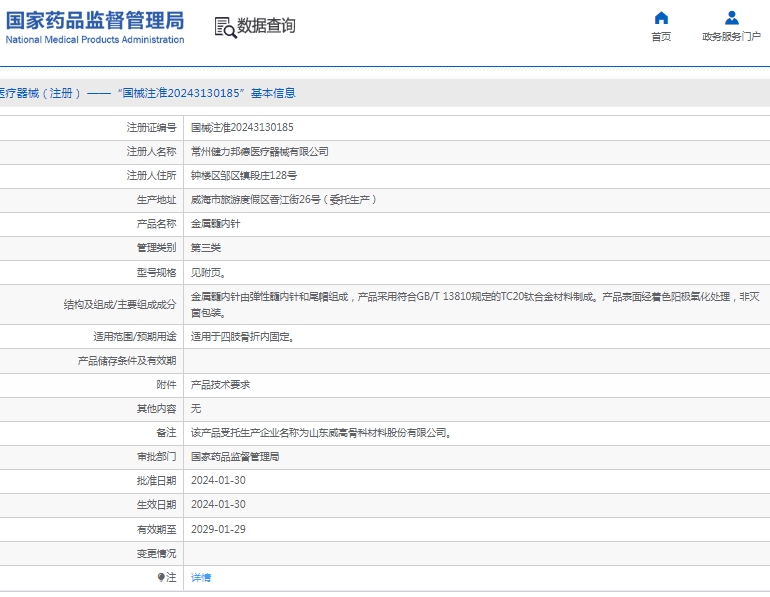Image resolution: width=770 pixels, height=597 pixels.
Task: Select registrant address 钟楼区邹区镇殷庄128号
Action: pos(244,176)
